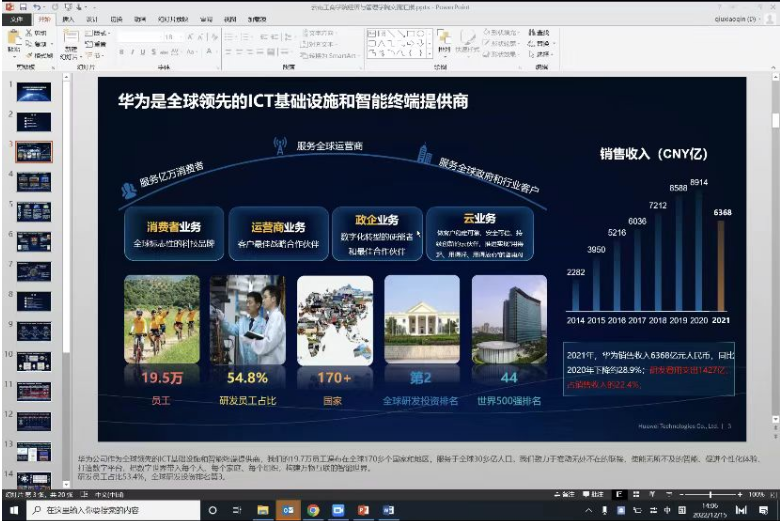This screenshot has width=780, height=521.
Task: Toggle Bold formatting in the ribbon
Action: click(120, 52)
